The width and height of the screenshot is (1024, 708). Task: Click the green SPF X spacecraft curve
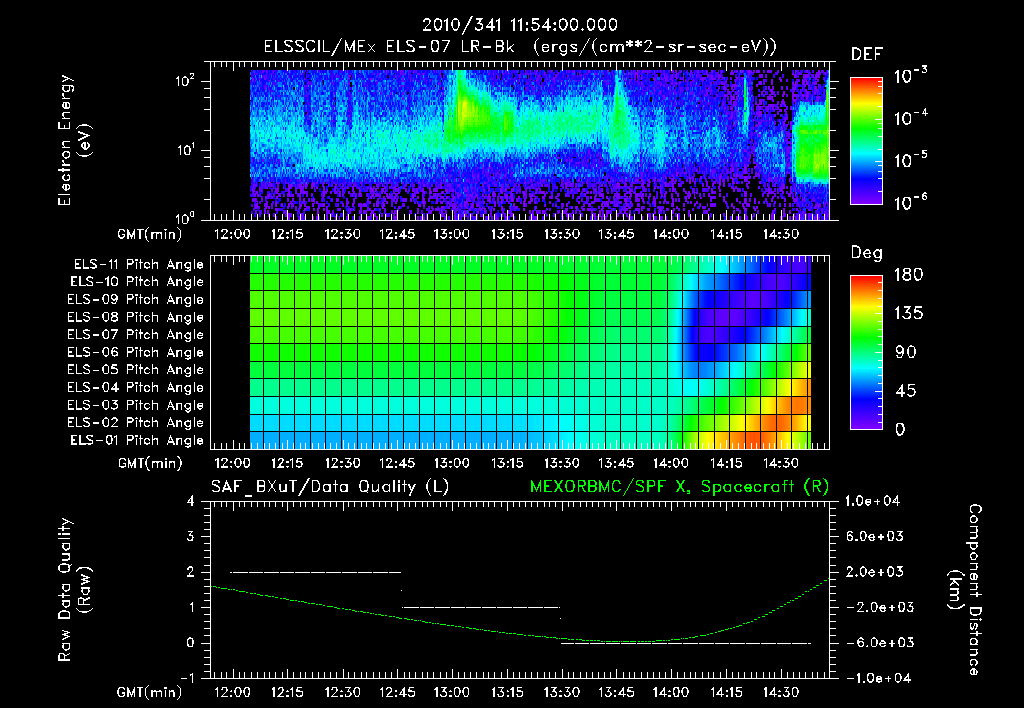[520, 632]
